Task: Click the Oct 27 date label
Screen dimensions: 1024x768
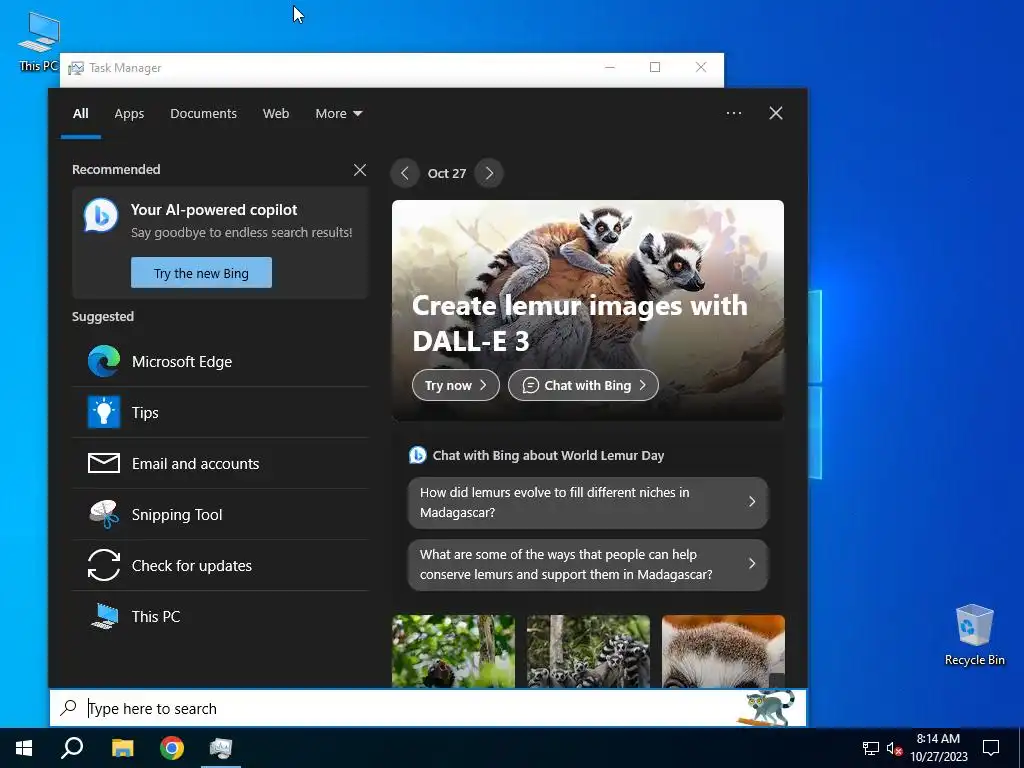Action: coord(447,173)
